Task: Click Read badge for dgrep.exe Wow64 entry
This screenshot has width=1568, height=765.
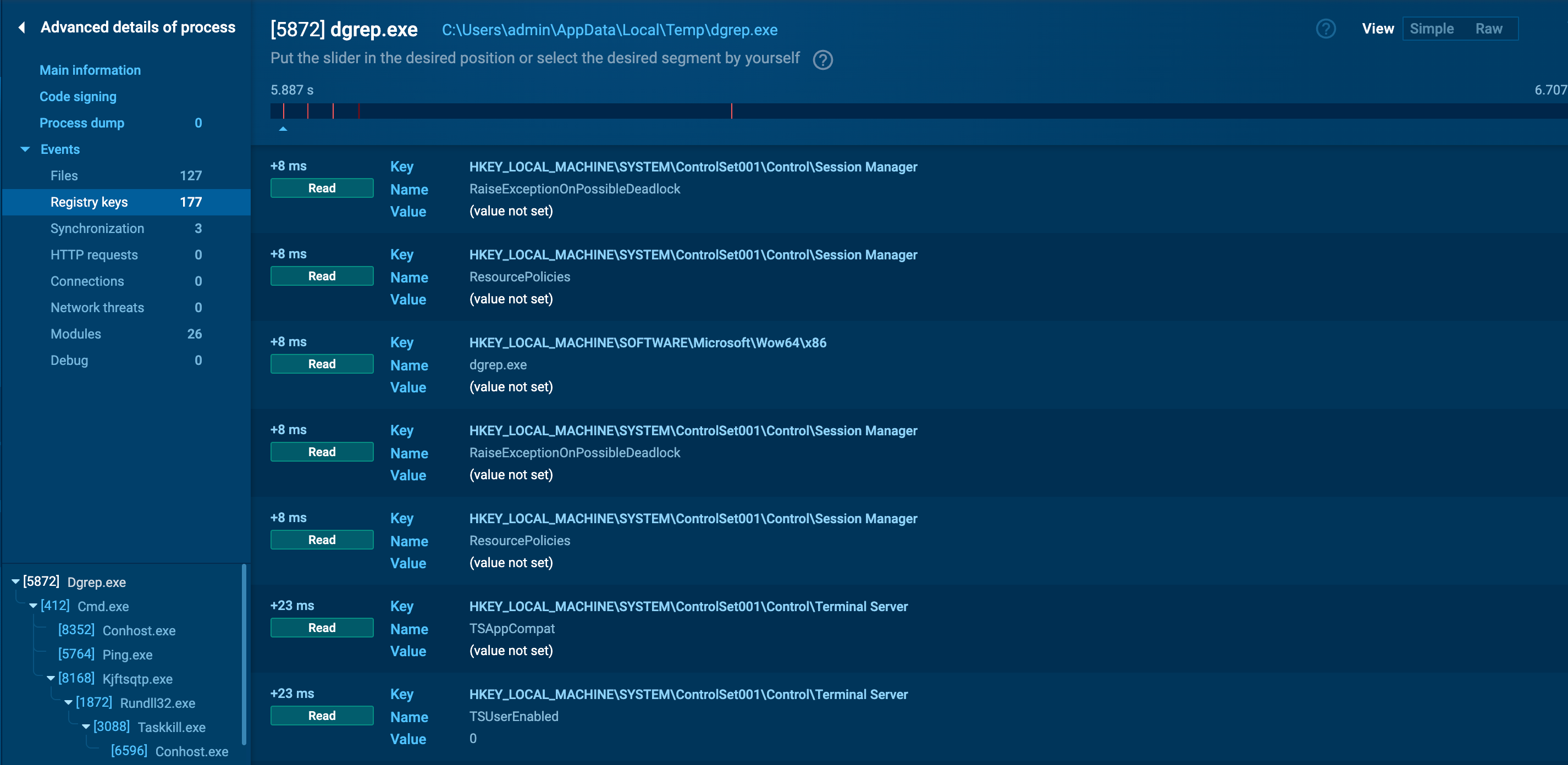Action: 322,364
